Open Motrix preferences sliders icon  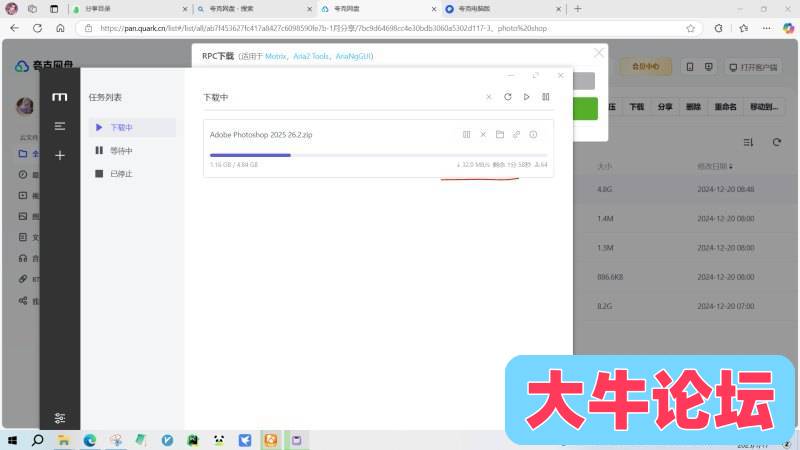(60, 418)
